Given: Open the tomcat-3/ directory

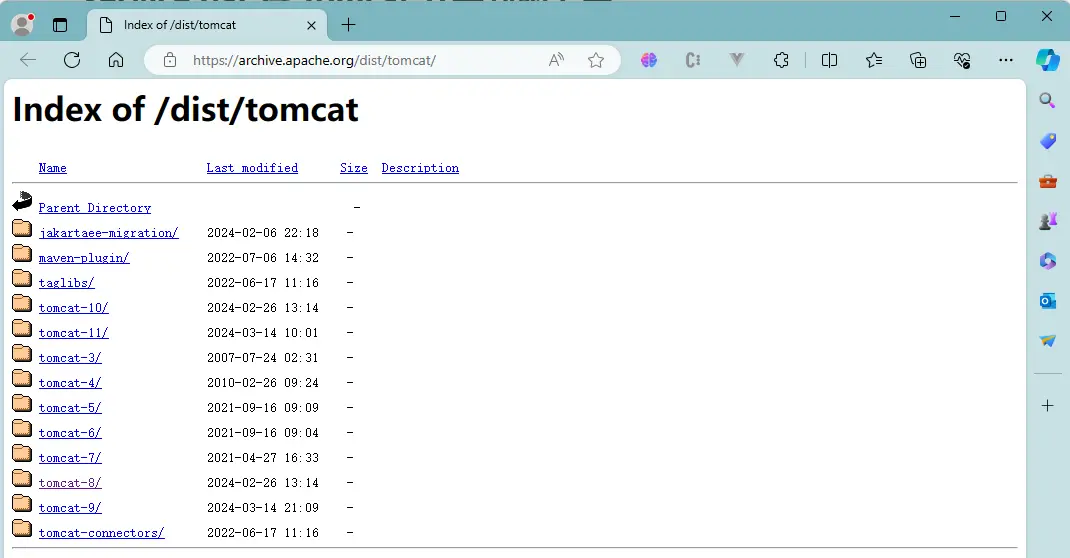Looking at the screenshot, I should [x=70, y=358].
